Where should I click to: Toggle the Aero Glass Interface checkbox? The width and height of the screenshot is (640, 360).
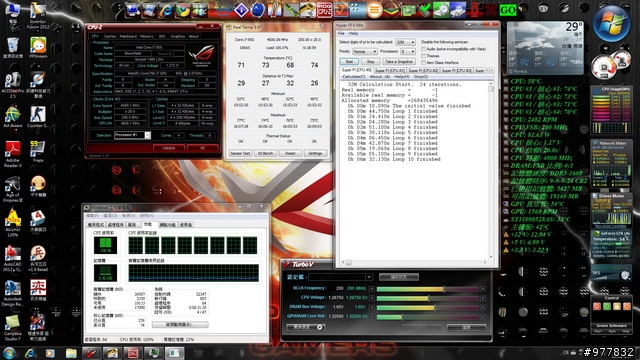tap(424, 63)
